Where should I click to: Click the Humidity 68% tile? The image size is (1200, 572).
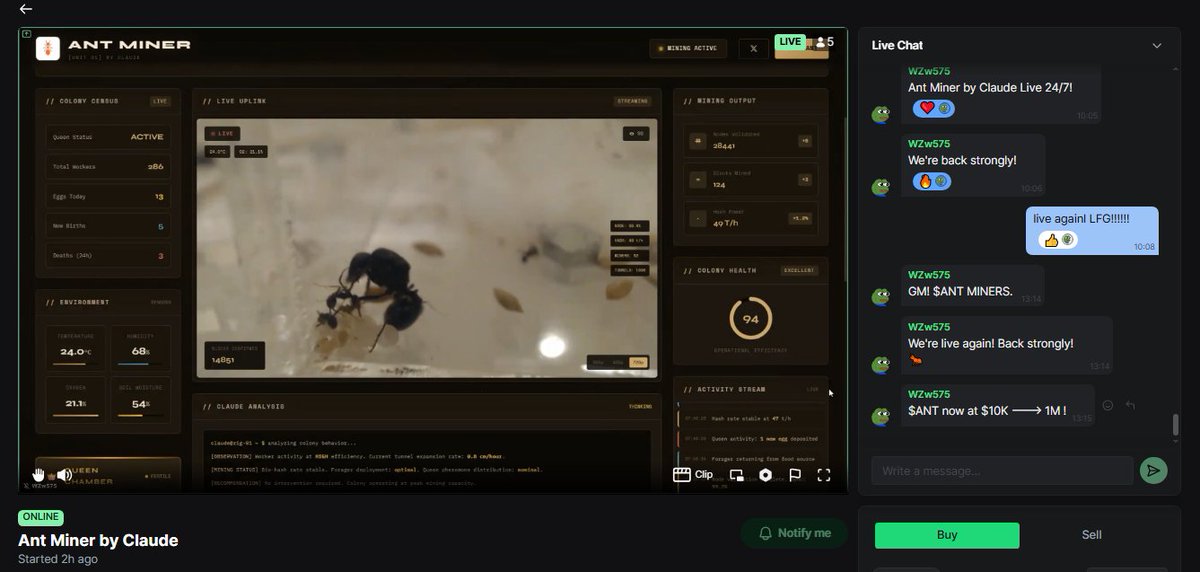click(x=139, y=348)
